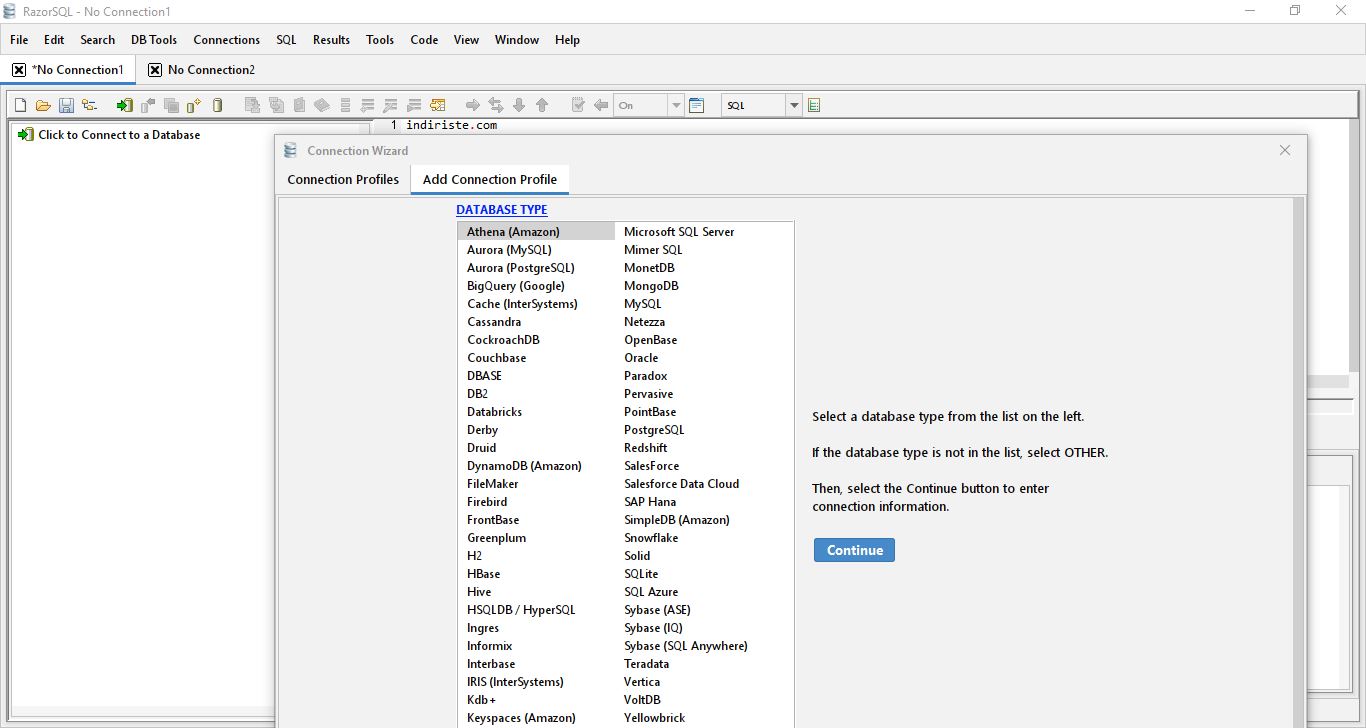Click the green icon beside Click to Connect
Viewport: 1366px width, 728px height.
(x=26, y=134)
